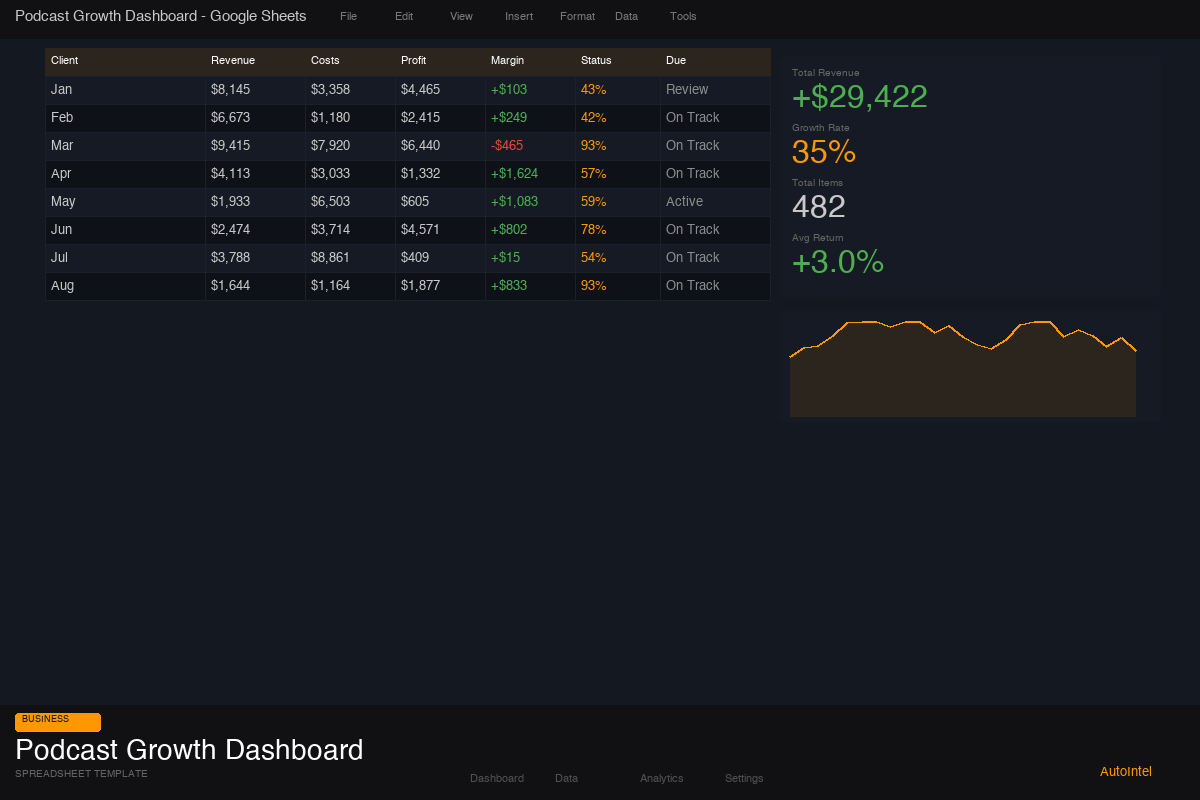Click Growth Rate value 35%
Image resolution: width=1200 pixels, height=800 pixels.
[824, 152]
